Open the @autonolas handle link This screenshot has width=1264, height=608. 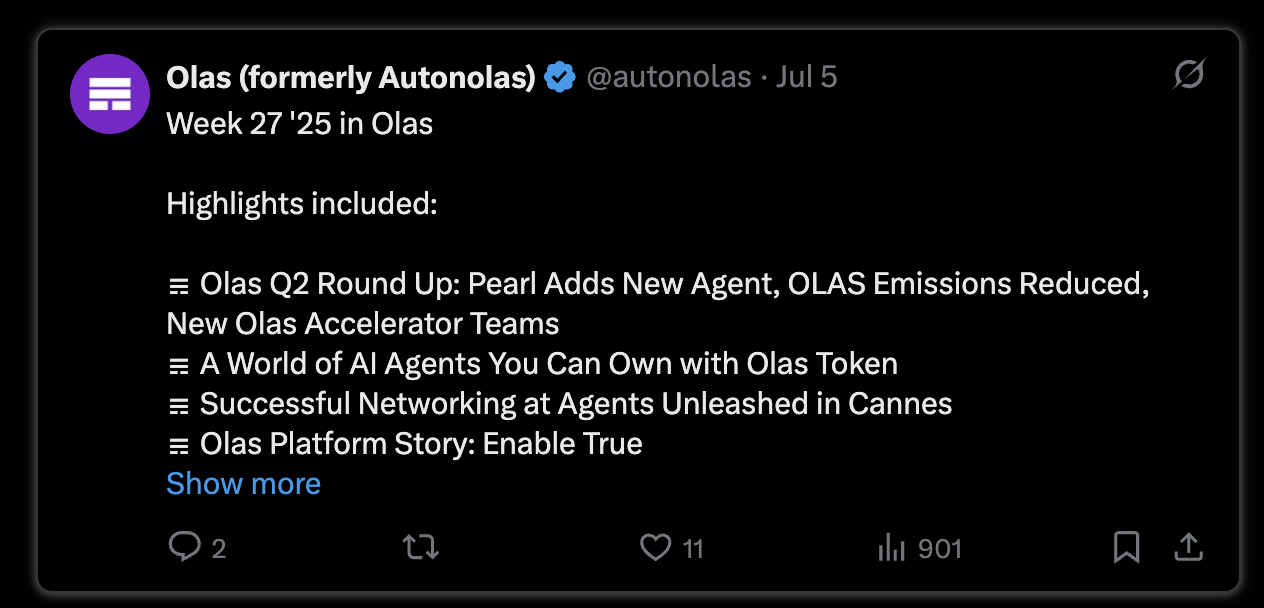(x=668, y=77)
